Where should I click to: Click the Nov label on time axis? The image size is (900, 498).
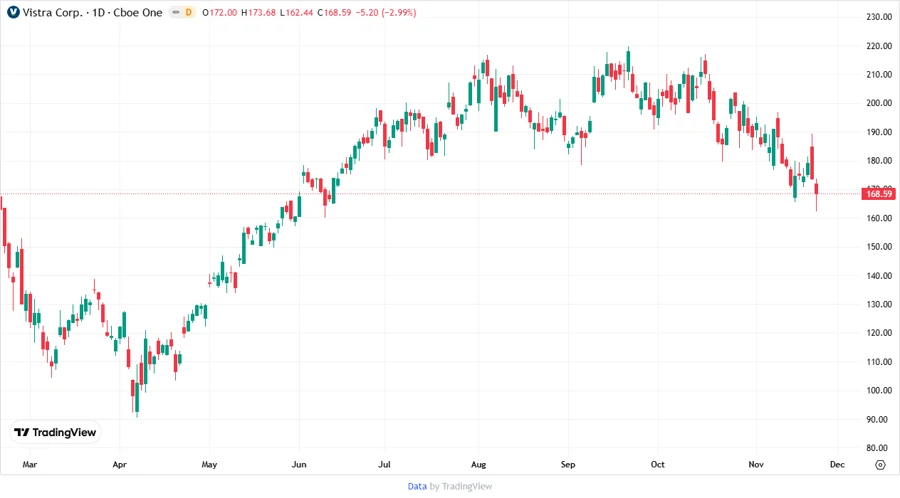click(756, 464)
